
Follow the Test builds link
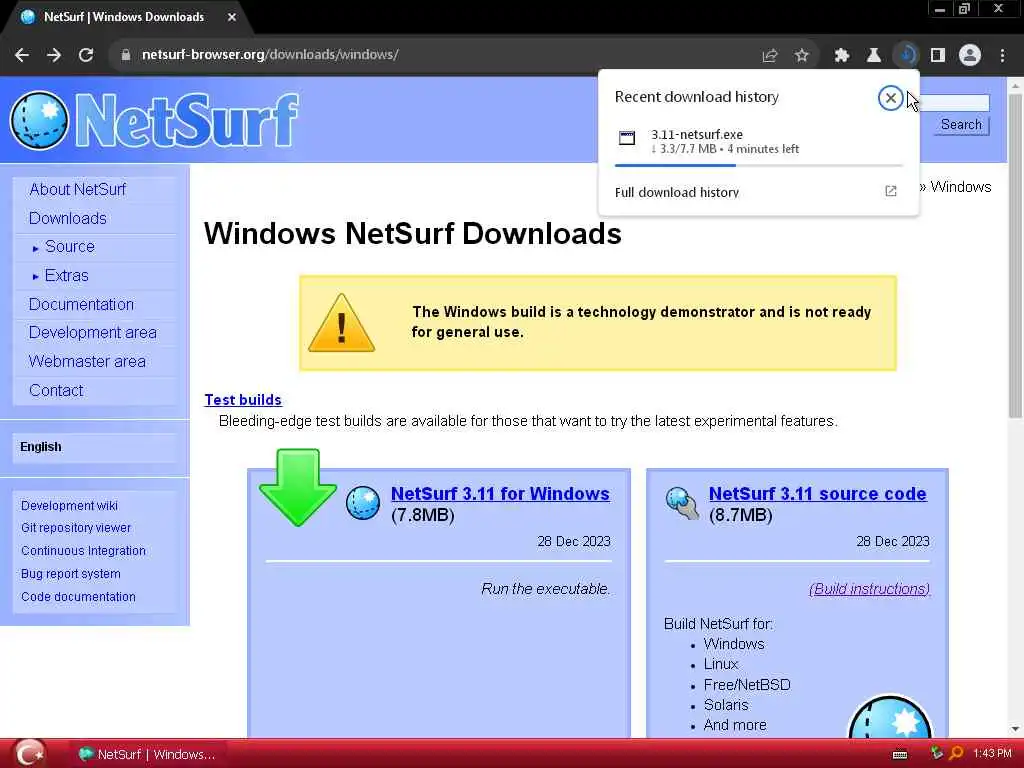(243, 400)
